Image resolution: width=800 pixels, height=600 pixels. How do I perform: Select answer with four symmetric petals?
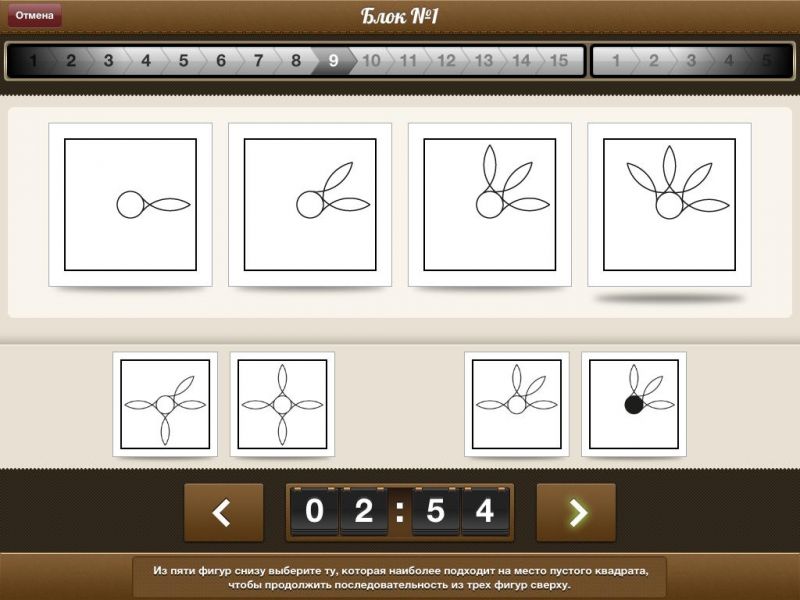(282, 404)
